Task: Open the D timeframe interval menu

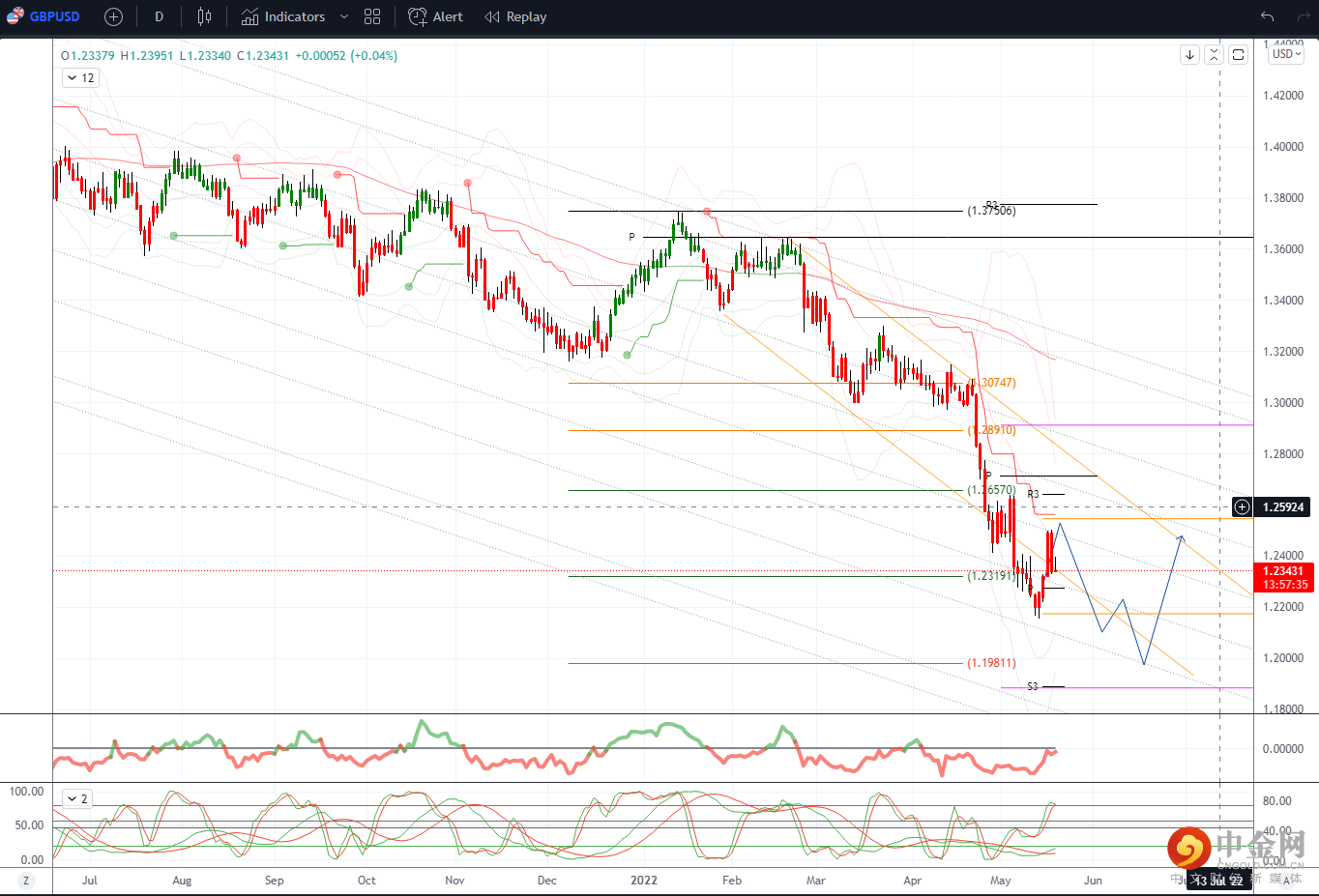Action: [160, 16]
